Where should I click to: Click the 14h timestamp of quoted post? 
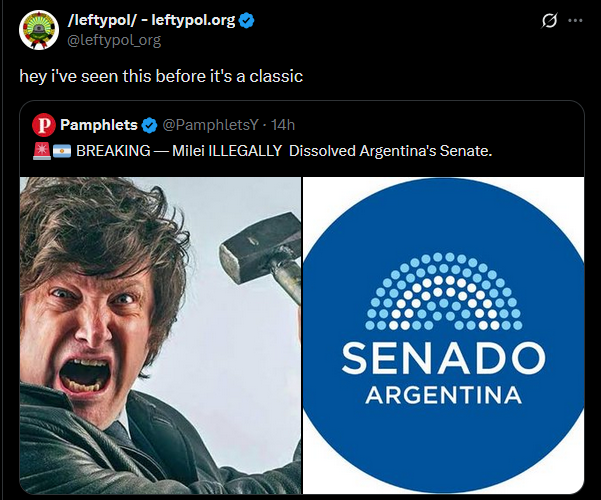(283, 125)
